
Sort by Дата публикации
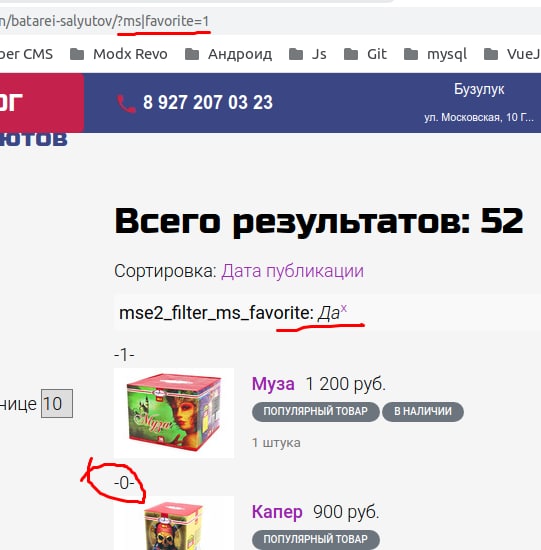tap(292, 271)
